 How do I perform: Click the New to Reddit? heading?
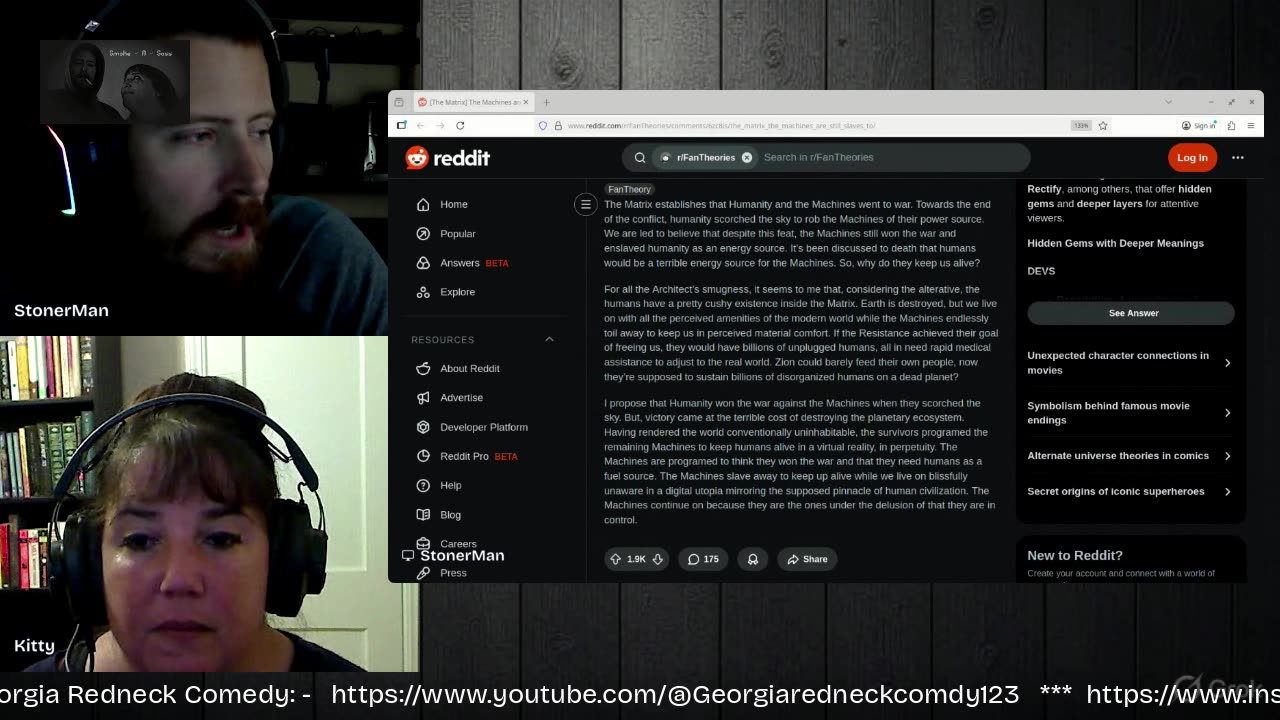(x=1075, y=555)
